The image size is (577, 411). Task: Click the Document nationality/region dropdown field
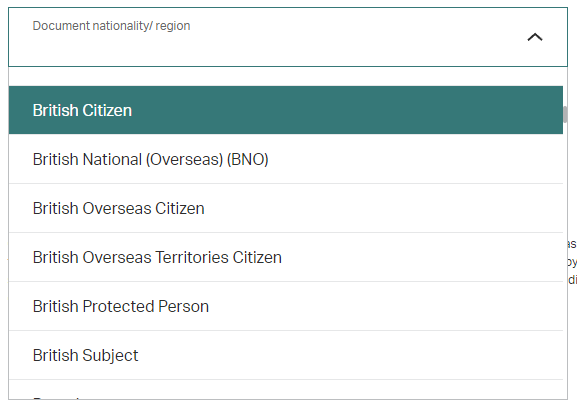coord(288,37)
